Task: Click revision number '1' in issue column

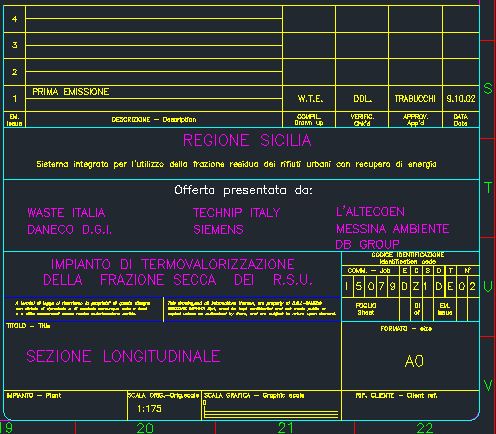Action: (x=15, y=99)
